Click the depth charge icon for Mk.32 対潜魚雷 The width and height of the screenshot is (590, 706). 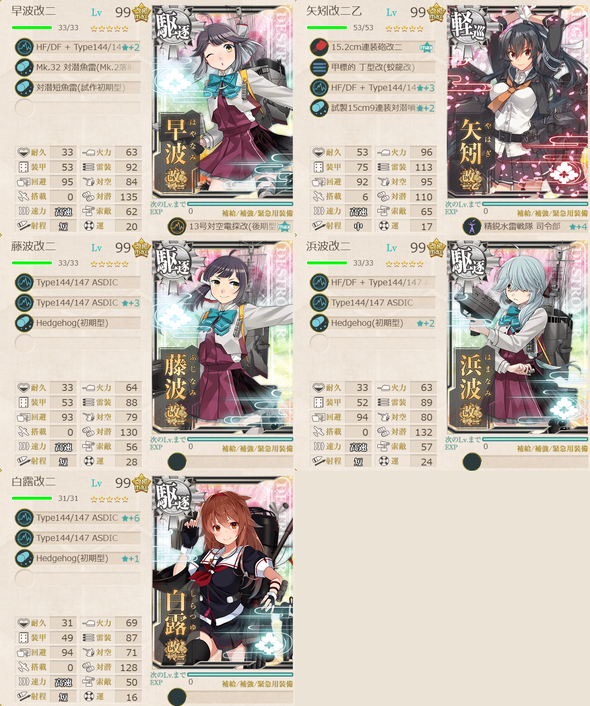pos(24,68)
